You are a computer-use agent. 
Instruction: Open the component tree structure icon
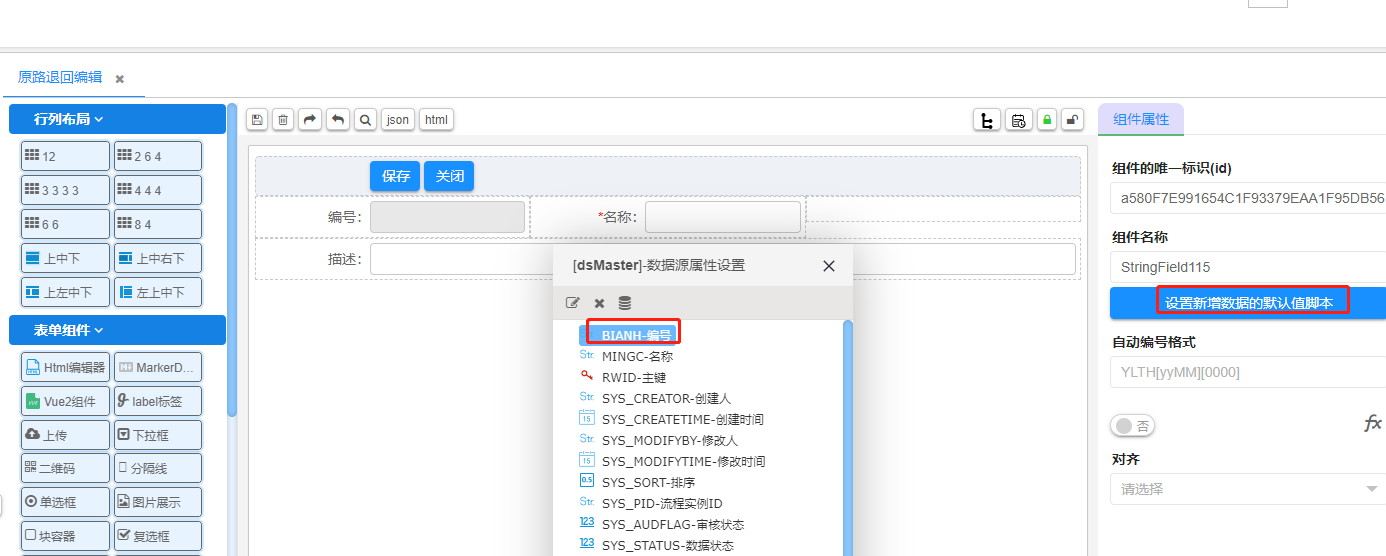point(988,120)
